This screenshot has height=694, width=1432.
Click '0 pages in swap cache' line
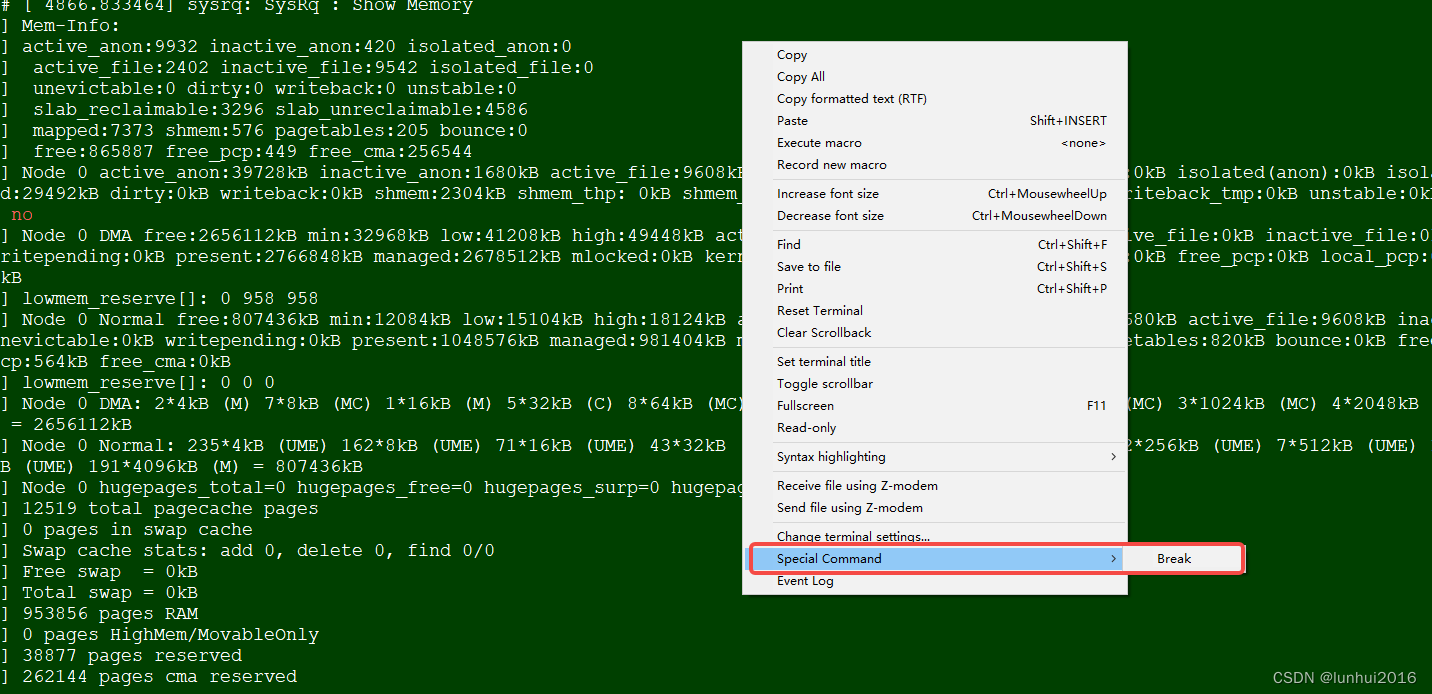click(x=137, y=530)
